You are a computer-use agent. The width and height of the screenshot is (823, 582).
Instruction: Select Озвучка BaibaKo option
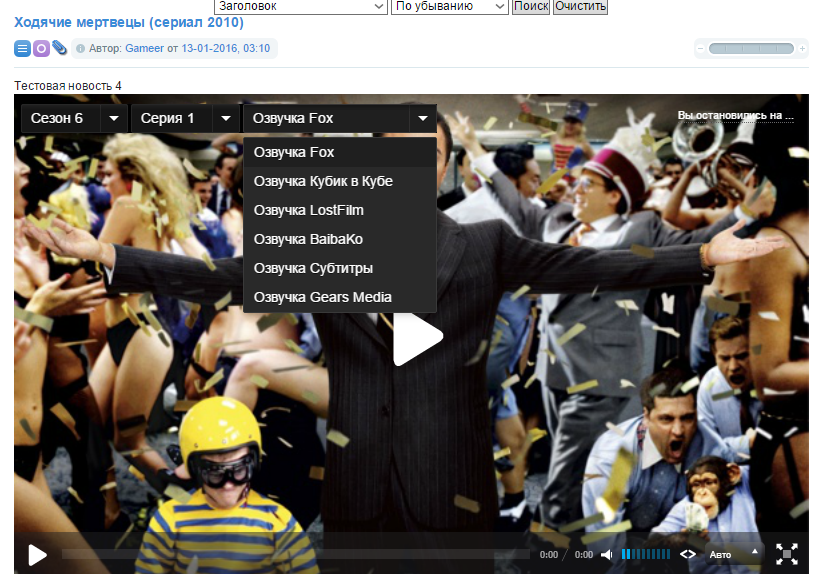point(340,239)
